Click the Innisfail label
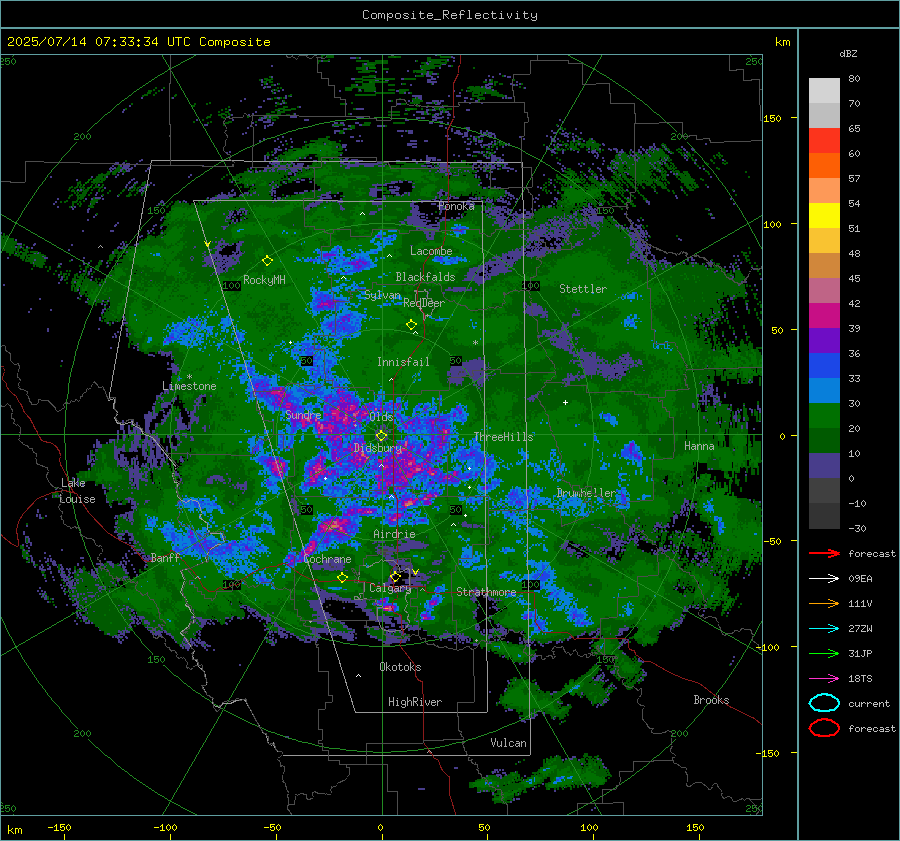The height and width of the screenshot is (841, 900). (403, 362)
